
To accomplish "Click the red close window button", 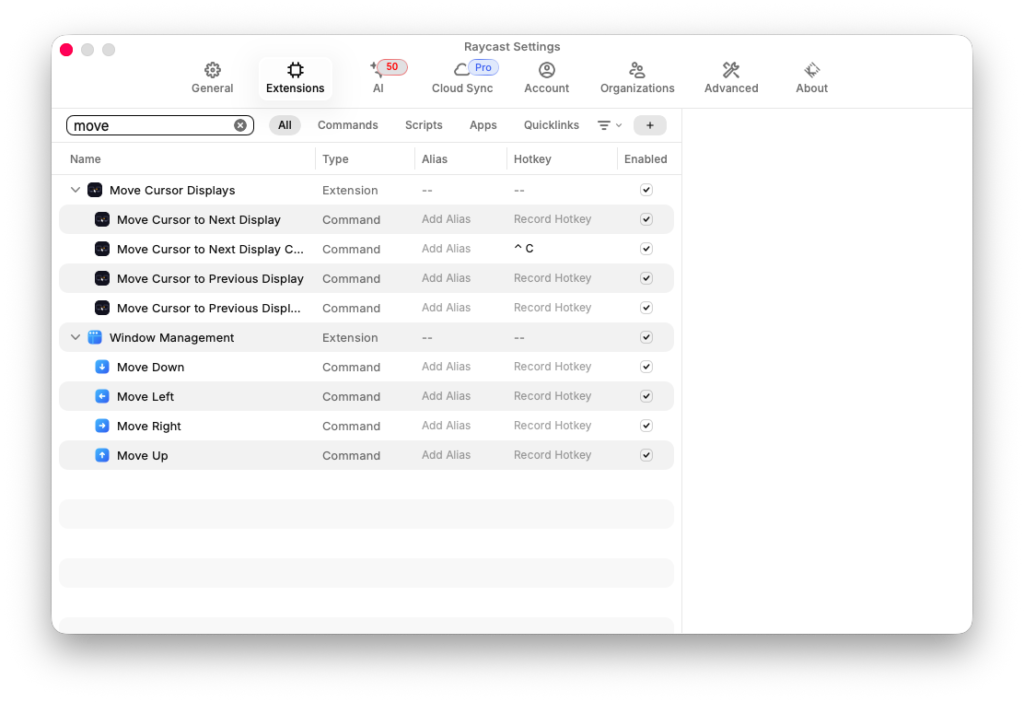I will 67,50.
